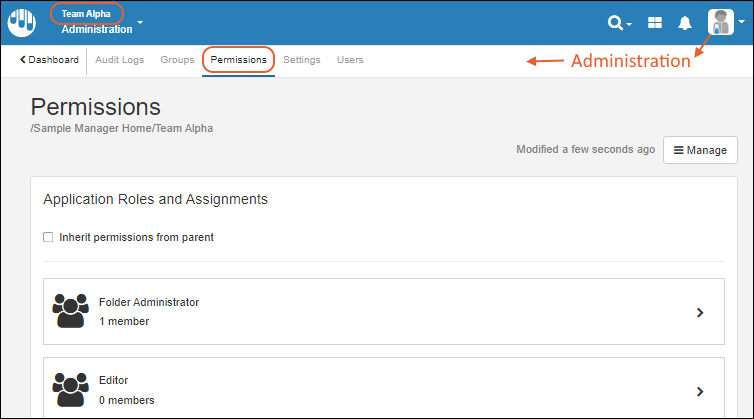Switch to the Groups tab

(177, 60)
